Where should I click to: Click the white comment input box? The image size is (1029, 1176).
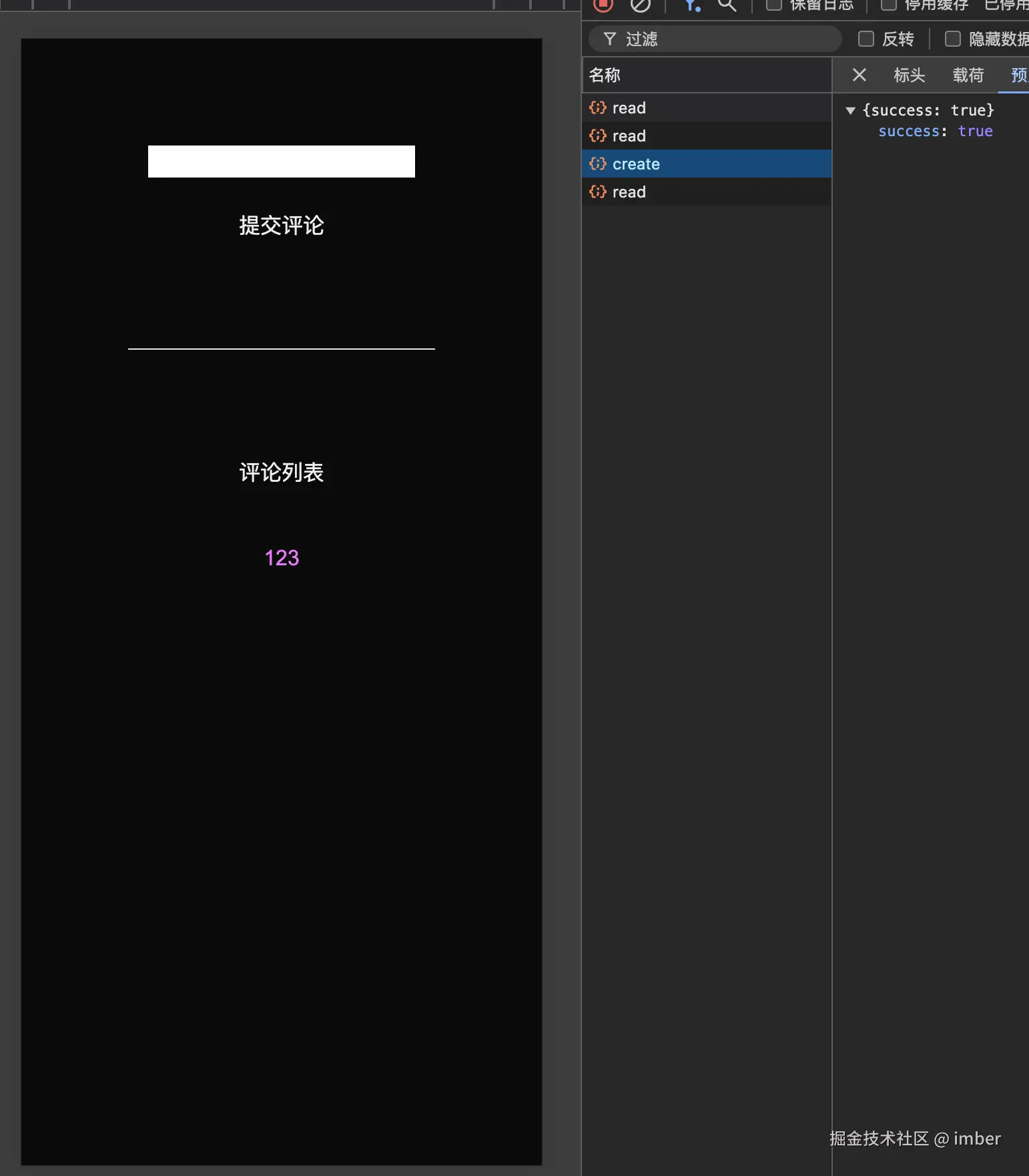point(282,162)
